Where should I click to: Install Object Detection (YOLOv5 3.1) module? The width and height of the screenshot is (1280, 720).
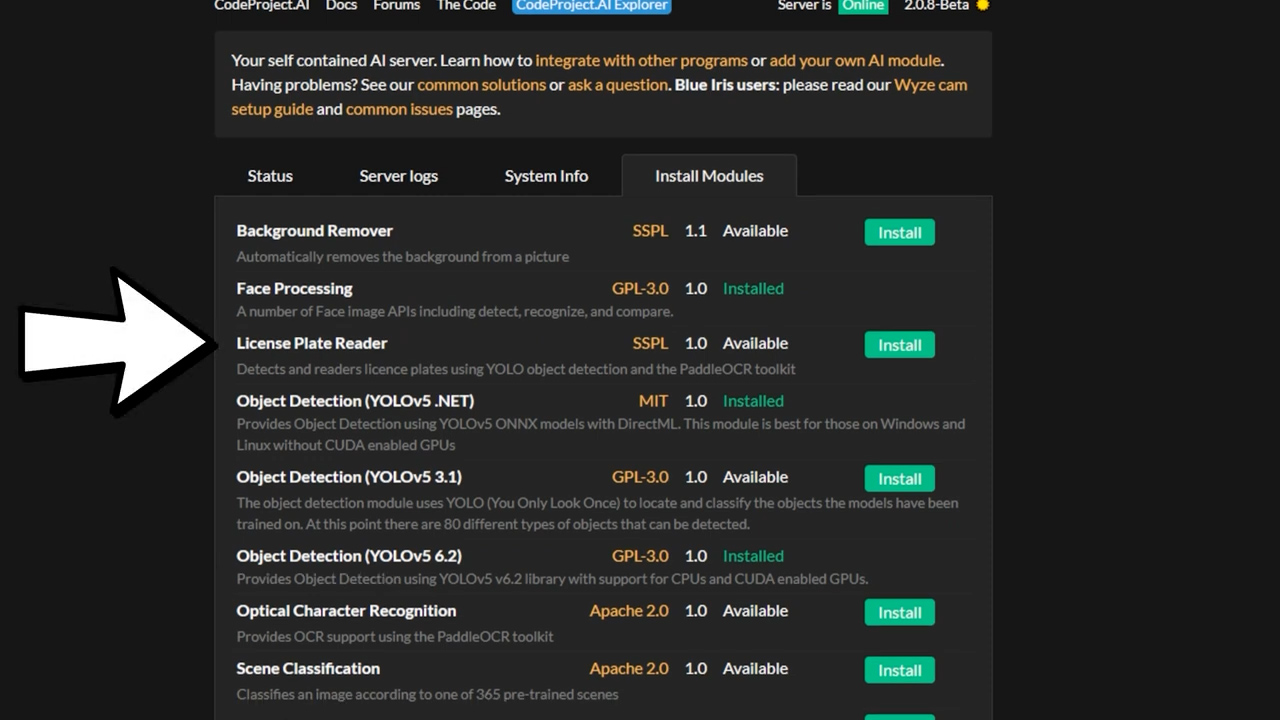(899, 479)
